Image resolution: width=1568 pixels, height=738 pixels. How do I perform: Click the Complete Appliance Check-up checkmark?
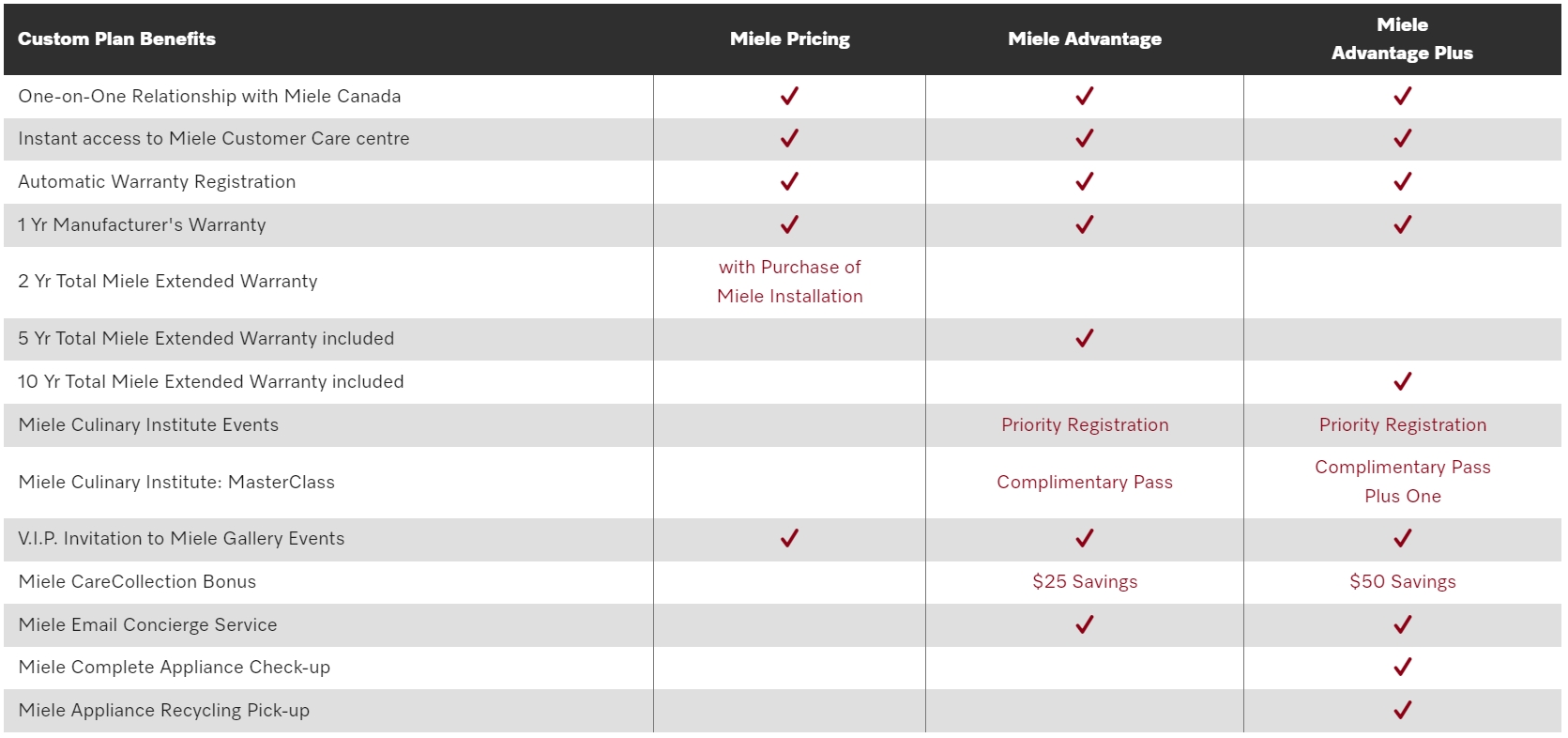(1403, 667)
